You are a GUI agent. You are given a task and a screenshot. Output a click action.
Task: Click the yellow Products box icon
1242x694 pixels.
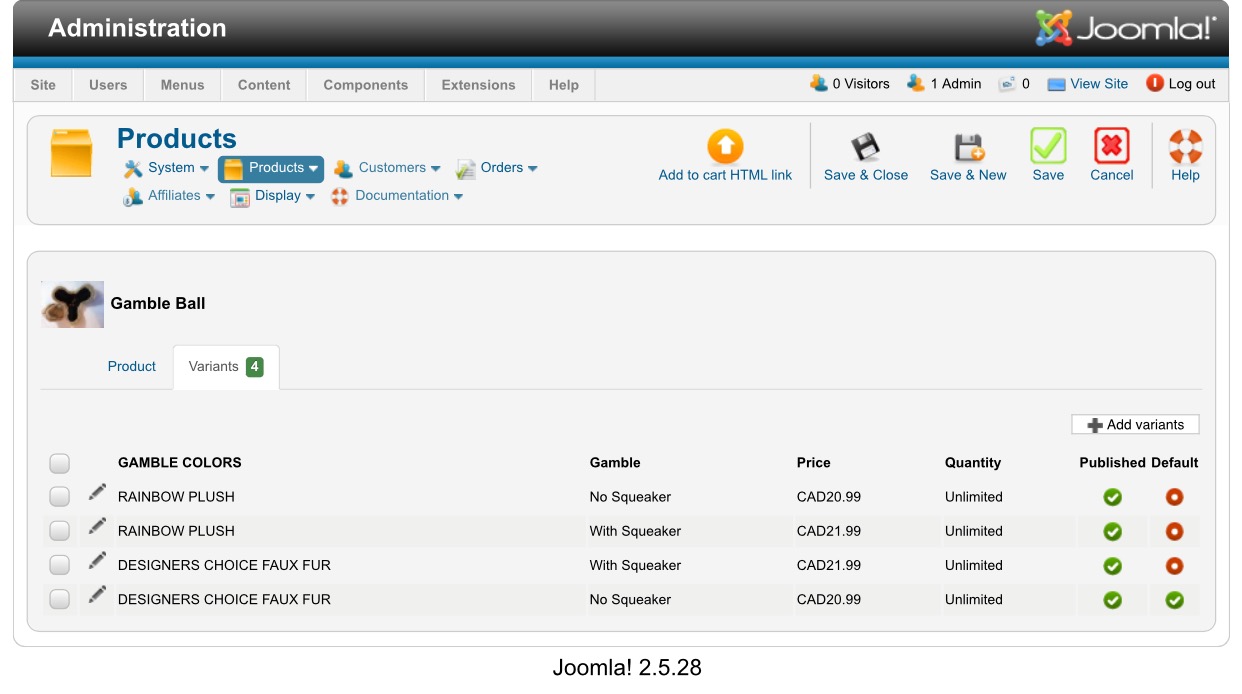71,154
